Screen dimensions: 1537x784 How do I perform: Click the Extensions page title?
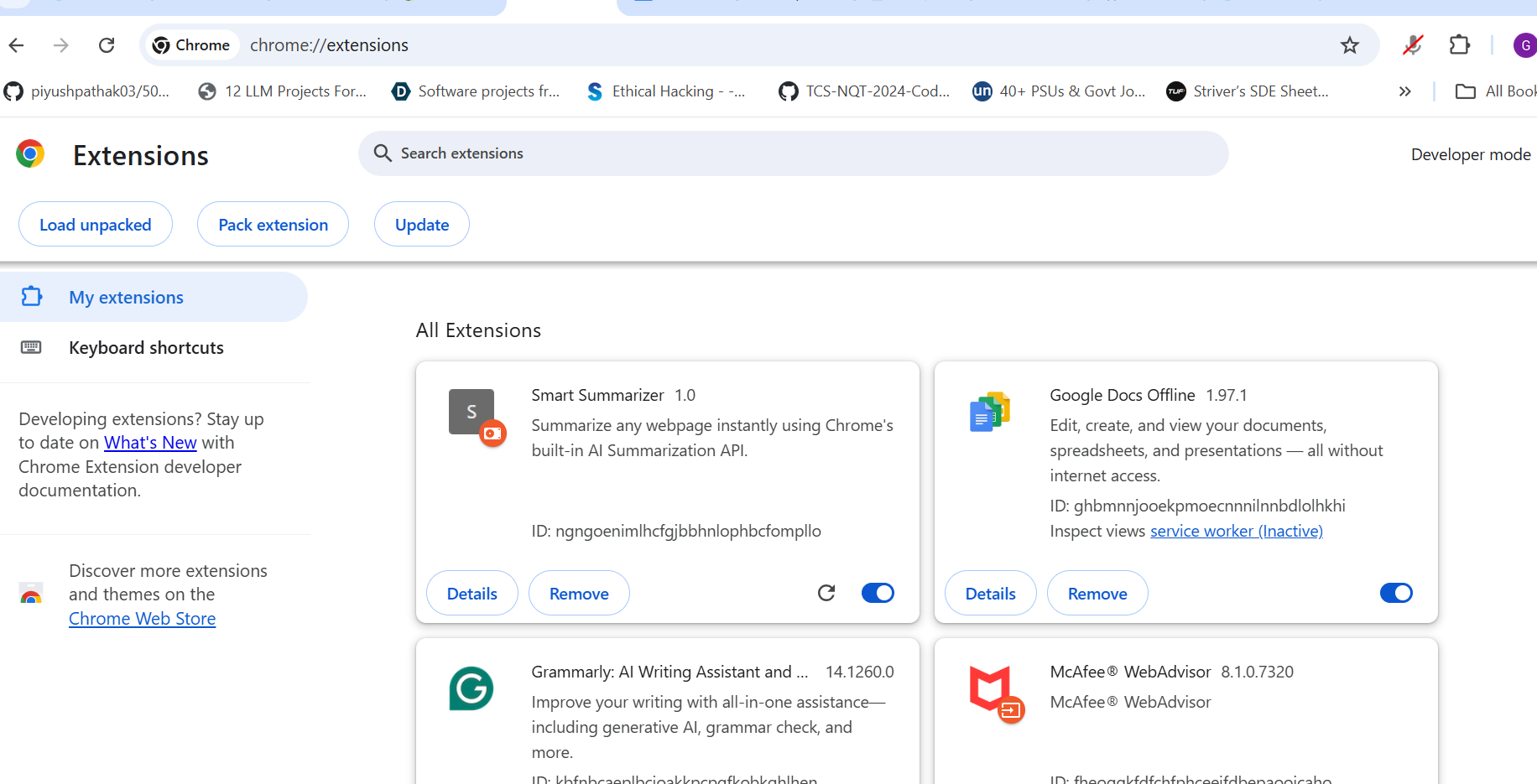point(141,156)
